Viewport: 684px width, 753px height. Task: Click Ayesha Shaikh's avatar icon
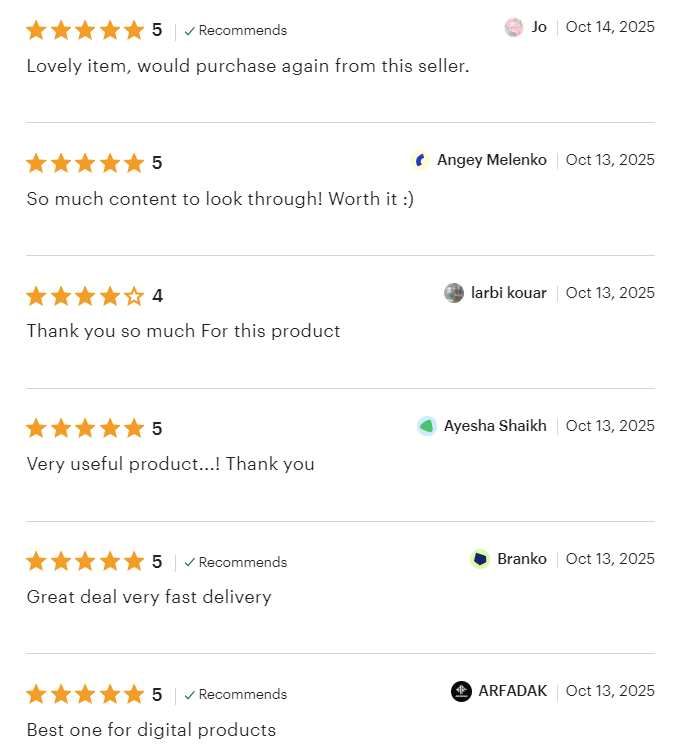(x=427, y=426)
